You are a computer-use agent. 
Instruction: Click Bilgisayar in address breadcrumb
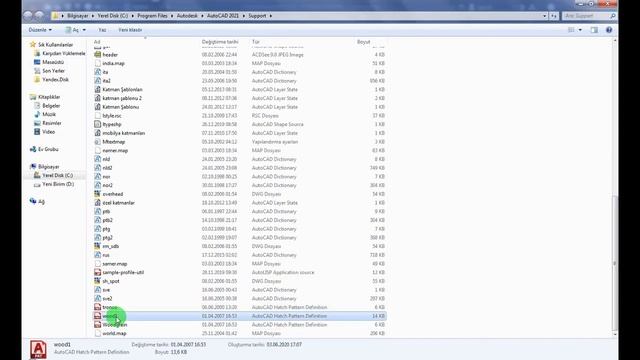[x=78, y=16]
